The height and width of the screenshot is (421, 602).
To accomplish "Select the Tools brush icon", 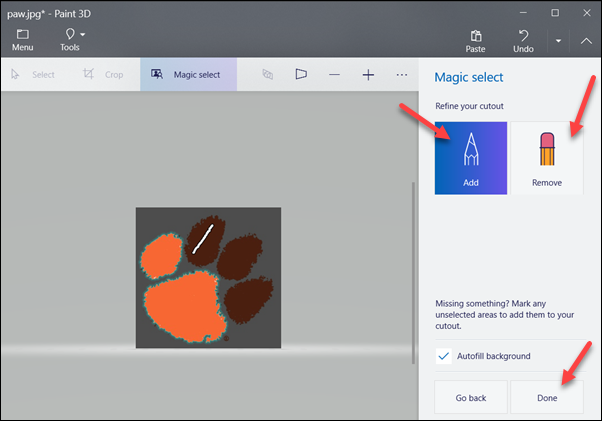I will 69,34.
